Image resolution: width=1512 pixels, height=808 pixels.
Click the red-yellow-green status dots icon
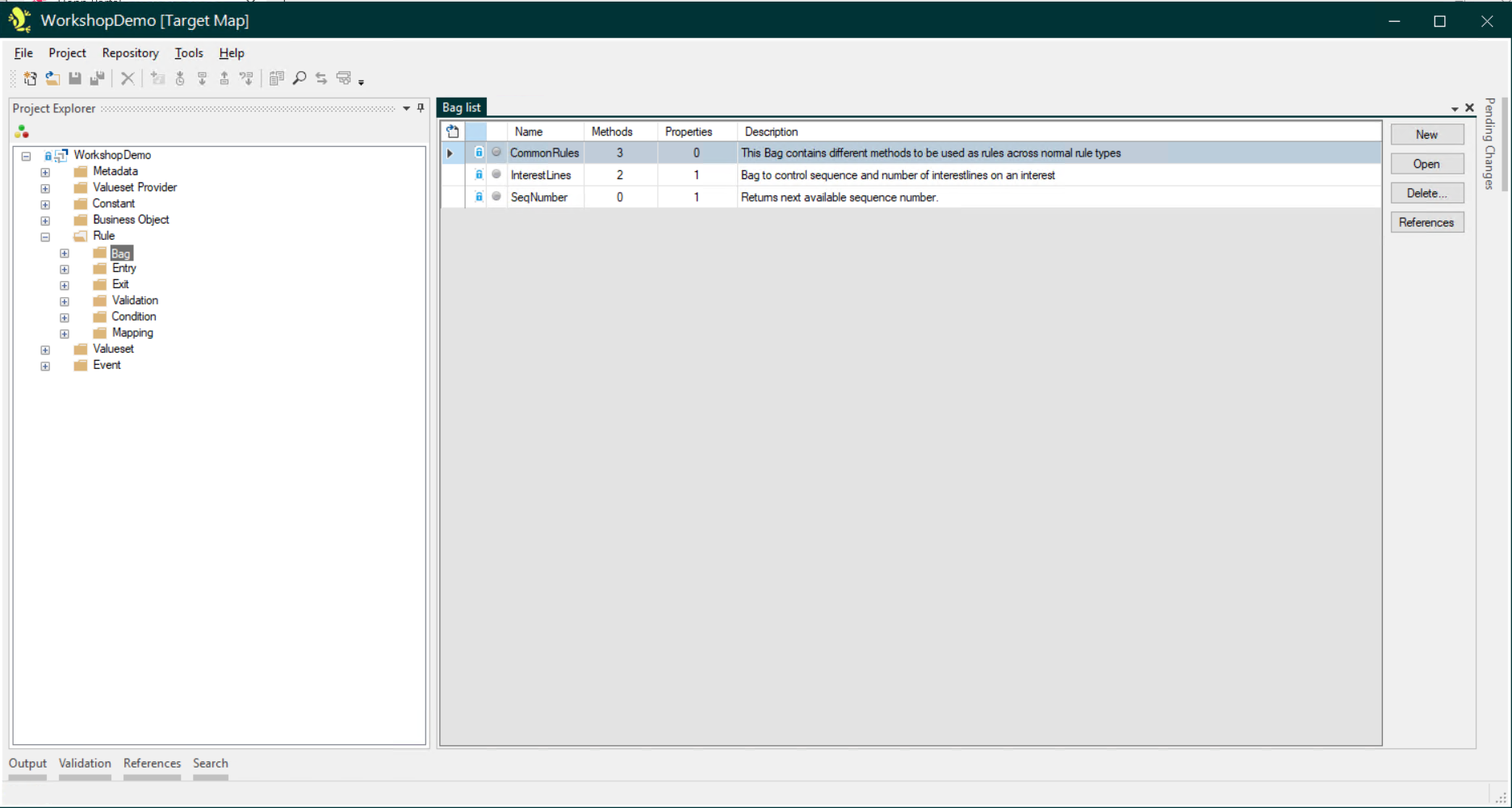point(22,132)
